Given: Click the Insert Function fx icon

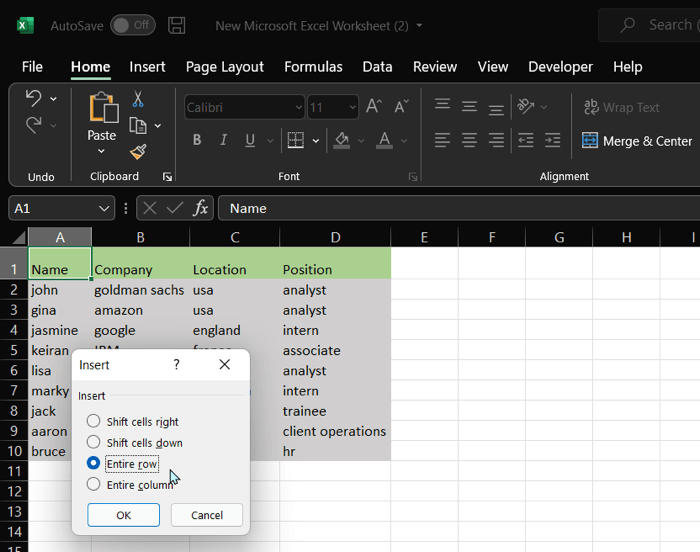Looking at the screenshot, I should pyautogui.click(x=201, y=208).
